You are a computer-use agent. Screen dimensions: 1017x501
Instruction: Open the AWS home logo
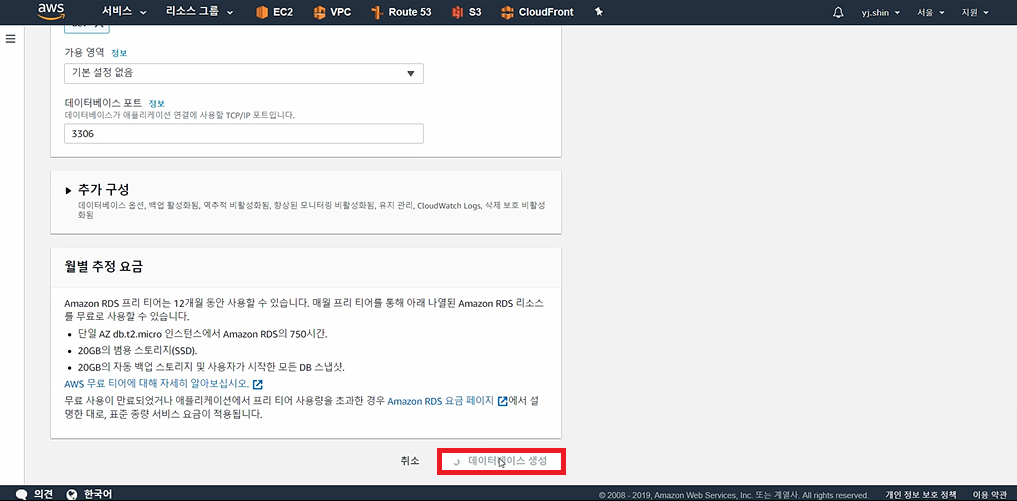tap(51, 10)
